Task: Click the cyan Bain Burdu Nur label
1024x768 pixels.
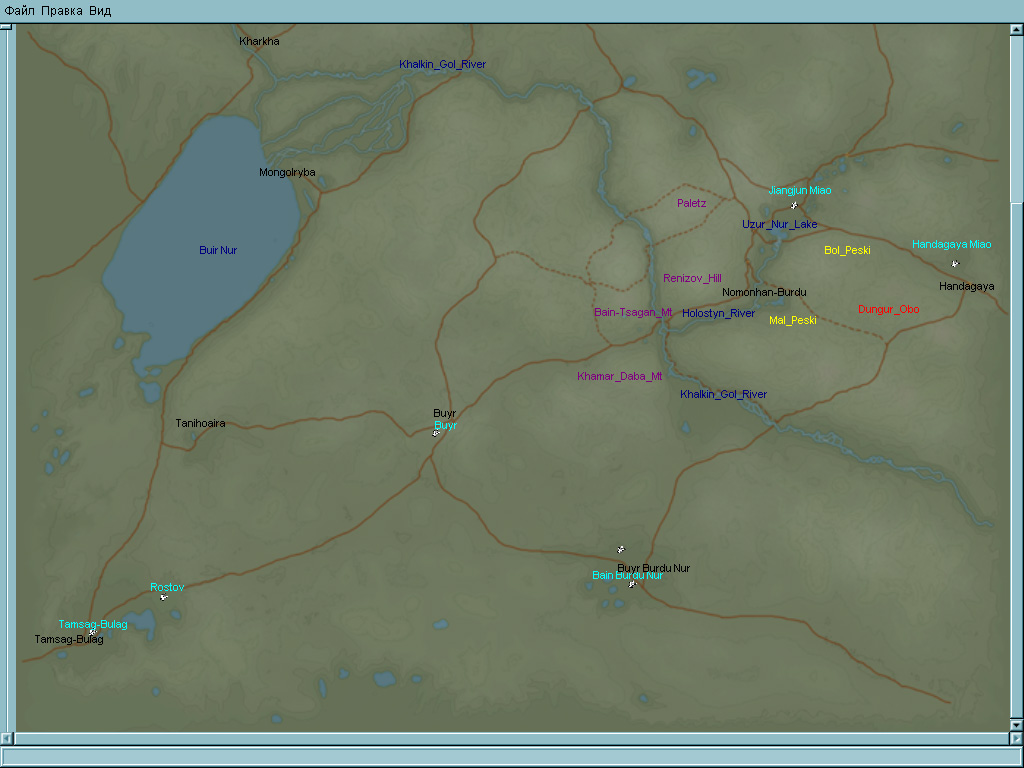Action: pyautogui.click(x=628, y=575)
